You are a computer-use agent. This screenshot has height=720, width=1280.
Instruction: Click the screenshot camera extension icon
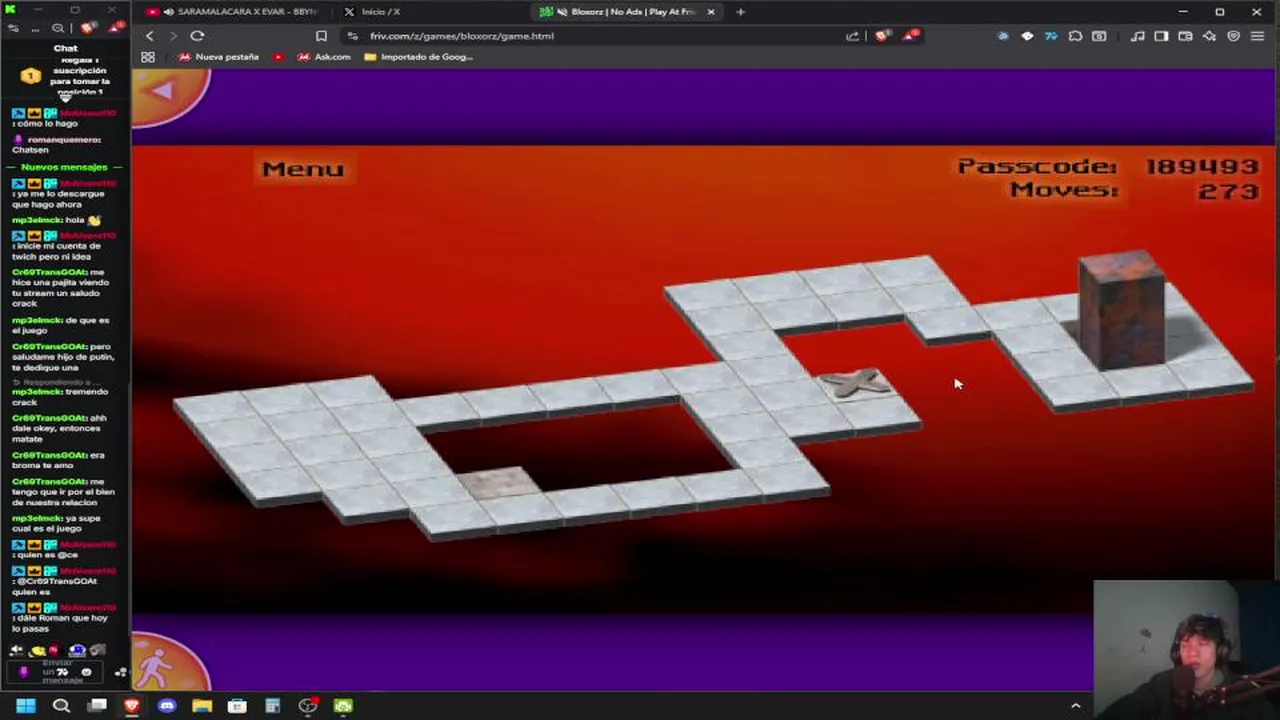(1099, 36)
